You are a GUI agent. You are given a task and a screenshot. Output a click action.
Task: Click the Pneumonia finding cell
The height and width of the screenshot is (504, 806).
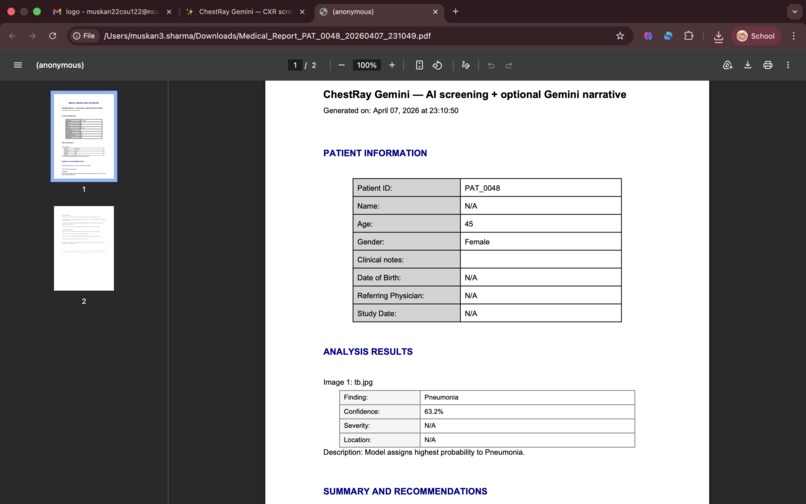(x=527, y=397)
